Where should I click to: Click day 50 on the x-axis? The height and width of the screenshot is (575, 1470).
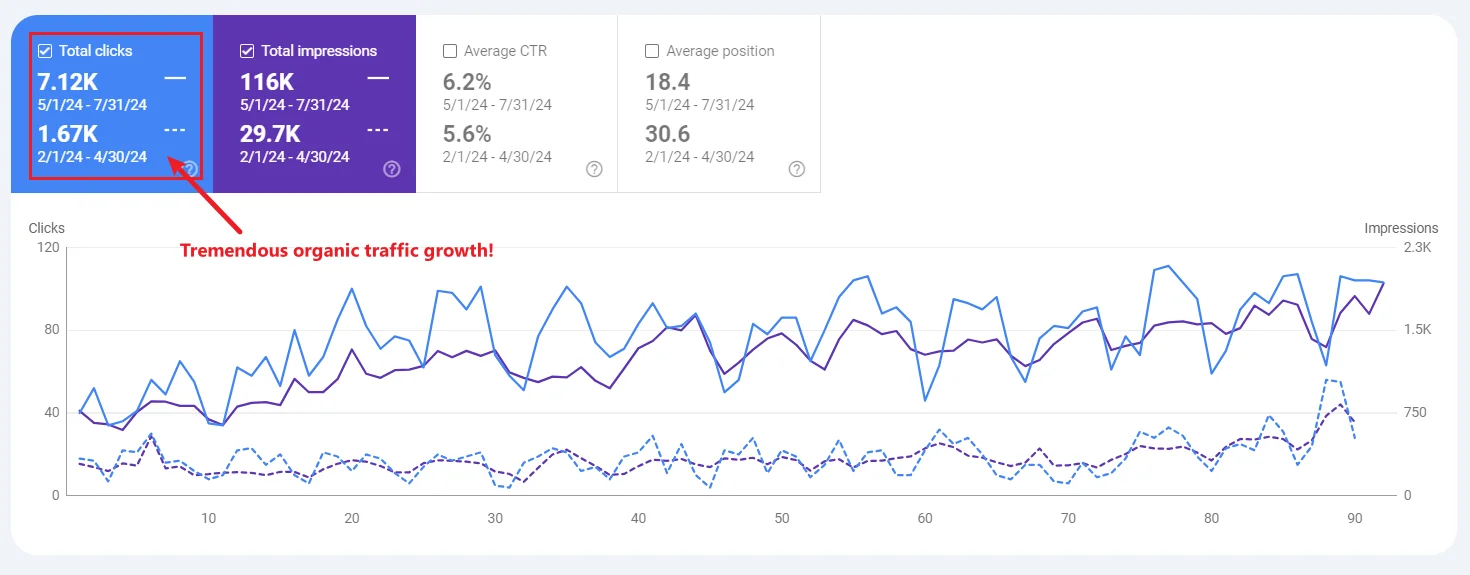pyautogui.click(x=782, y=518)
